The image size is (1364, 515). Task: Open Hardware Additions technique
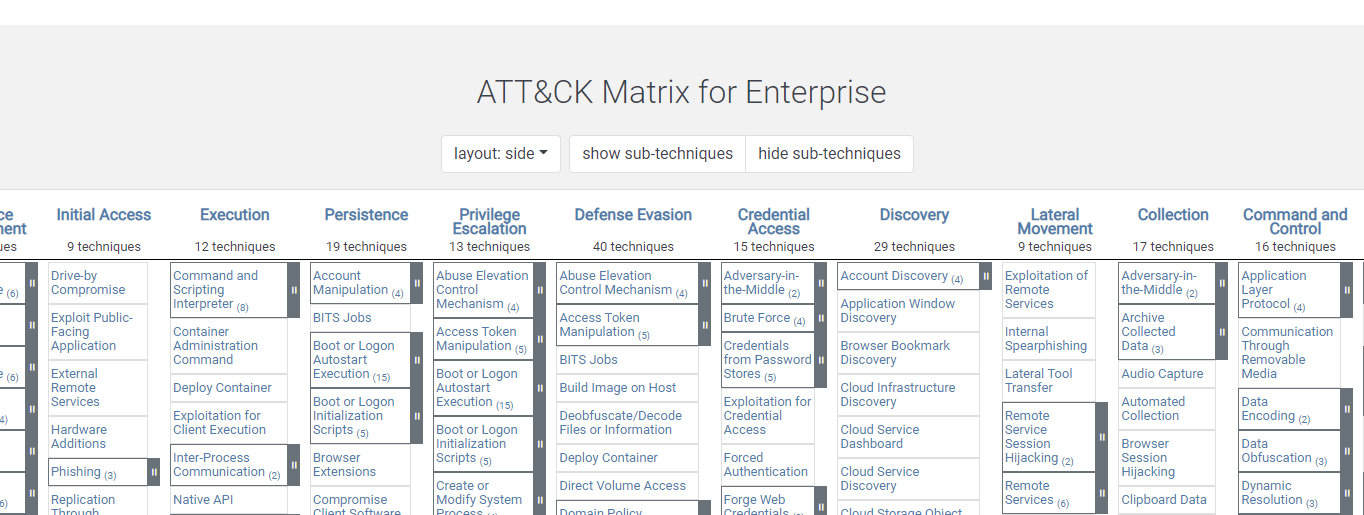pos(78,437)
